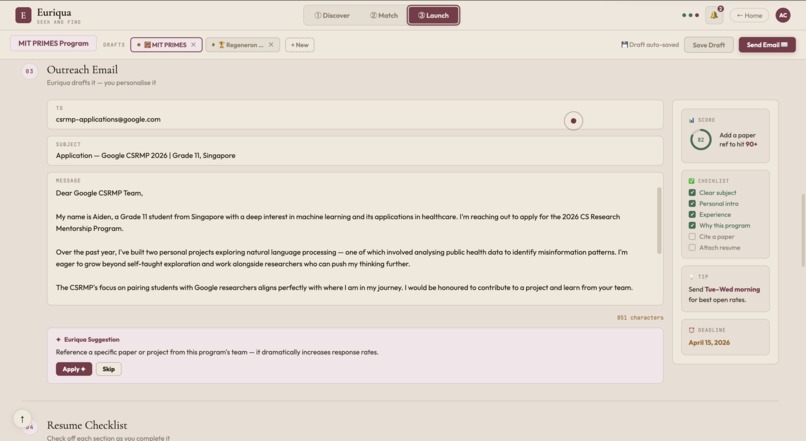The width and height of the screenshot is (806, 441).
Task: Click 'Dear Google CSRMP Team,' greeting line
Action: pyautogui.click(x=99, y=193)
